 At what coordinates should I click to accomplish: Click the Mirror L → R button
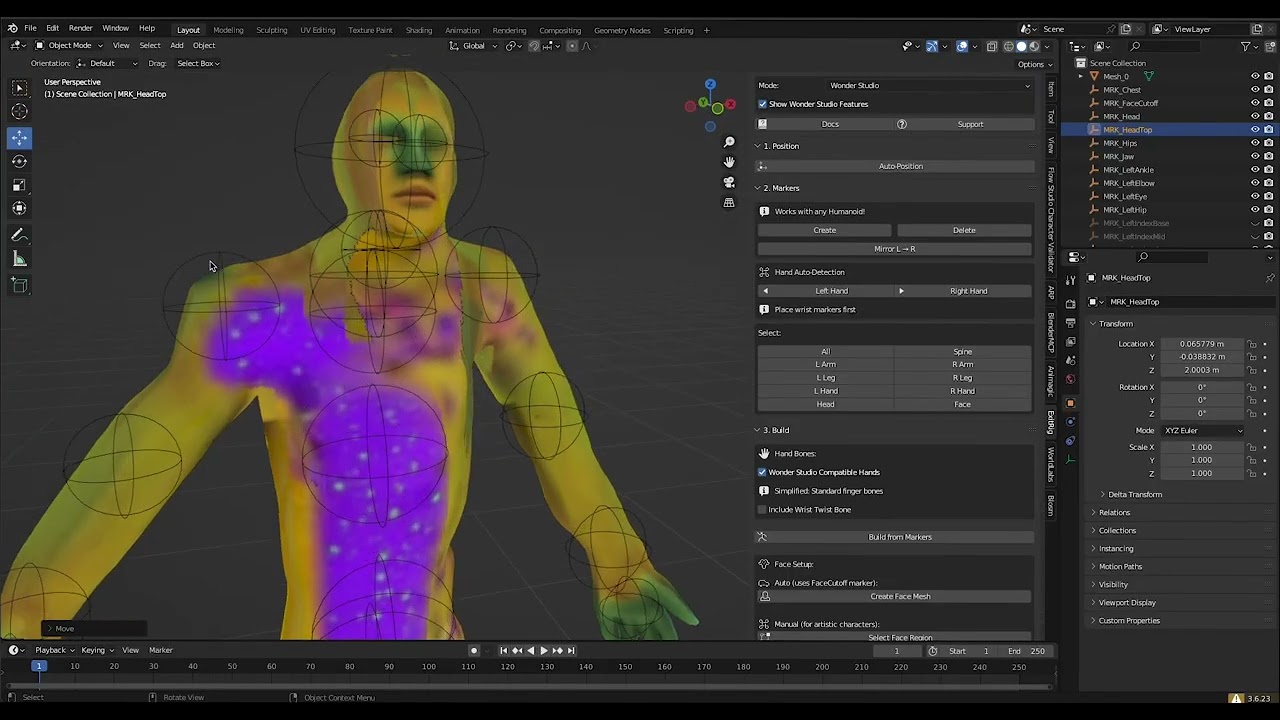pyautogui.click(x=895, y=249)
